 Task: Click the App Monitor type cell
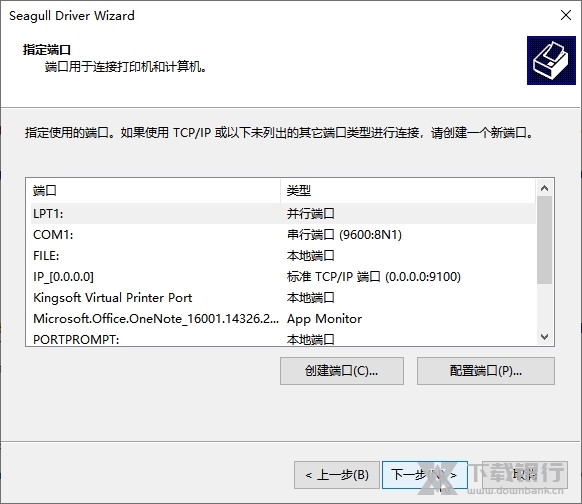coord(324,319)
